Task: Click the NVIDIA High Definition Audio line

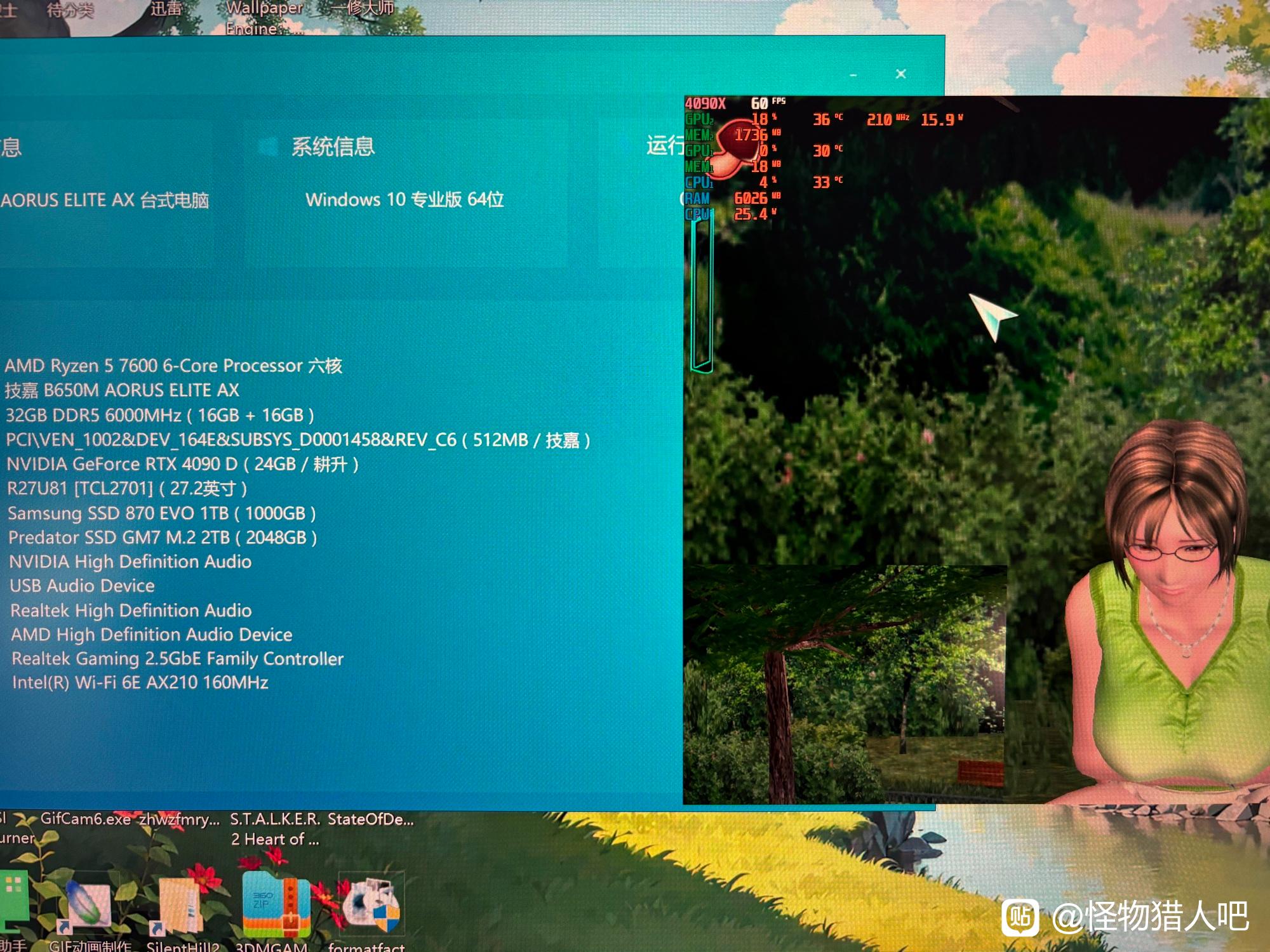Action: (130, 562)
